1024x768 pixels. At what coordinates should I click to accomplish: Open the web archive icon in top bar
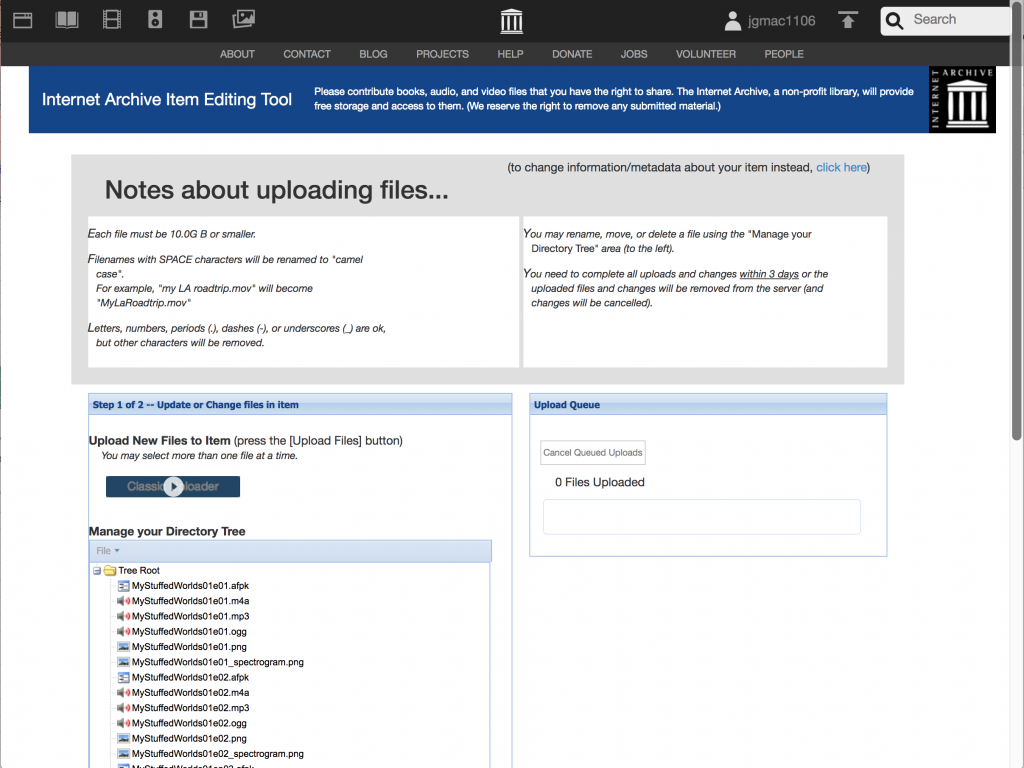click(23, 20)
